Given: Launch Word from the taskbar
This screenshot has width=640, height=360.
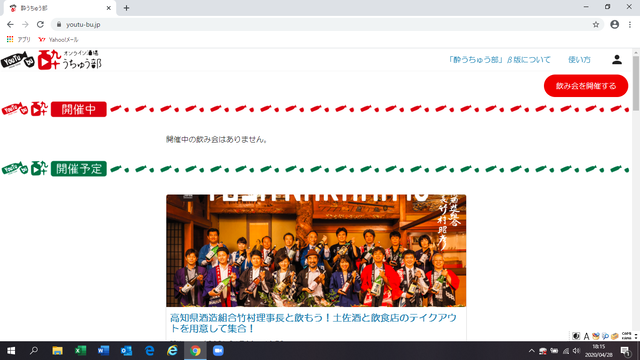Looking at the screenshot, I should [x=103, y=351].
